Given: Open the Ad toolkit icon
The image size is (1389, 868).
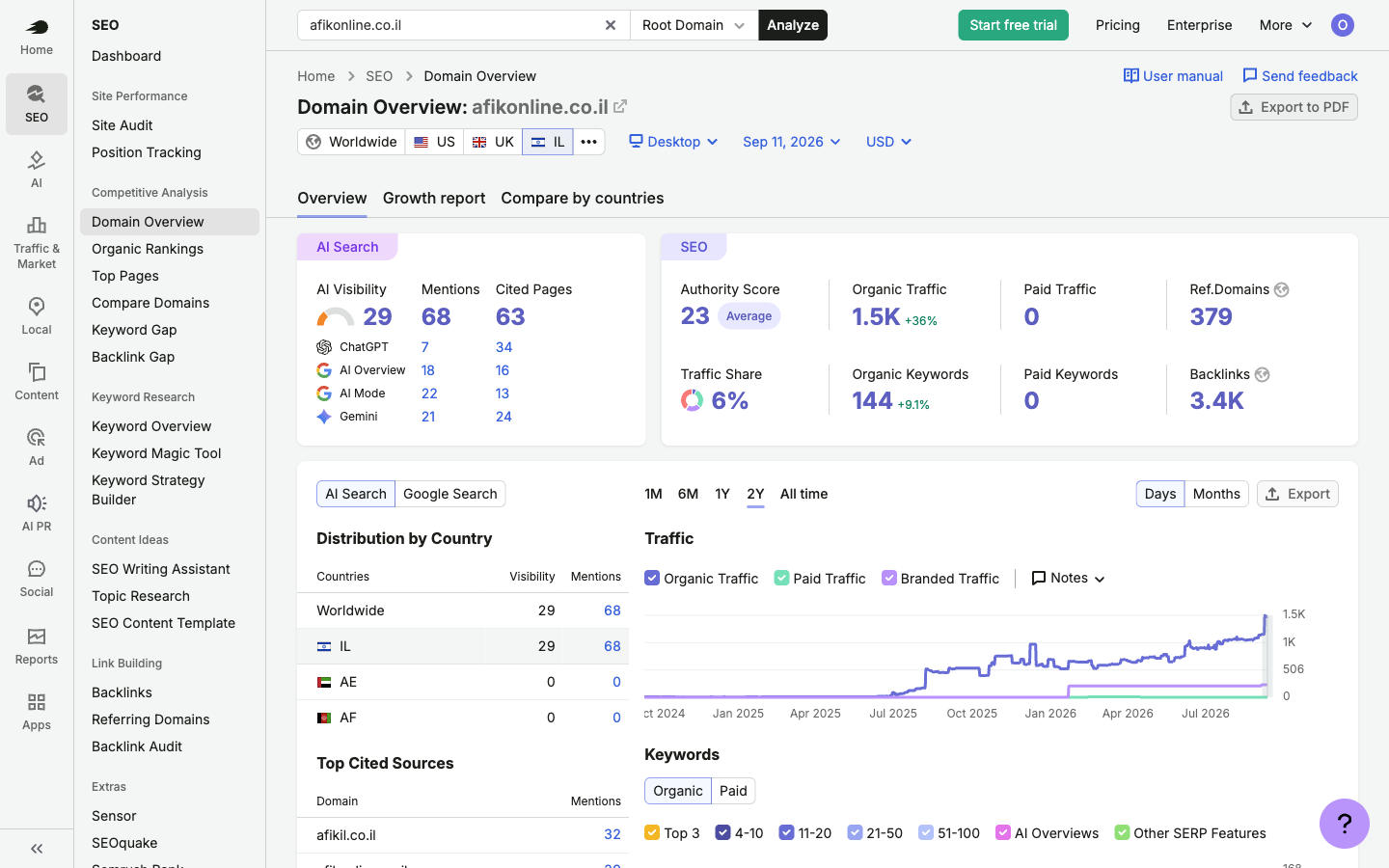Looking at the screenshot, I should click(x=37, y=447).
